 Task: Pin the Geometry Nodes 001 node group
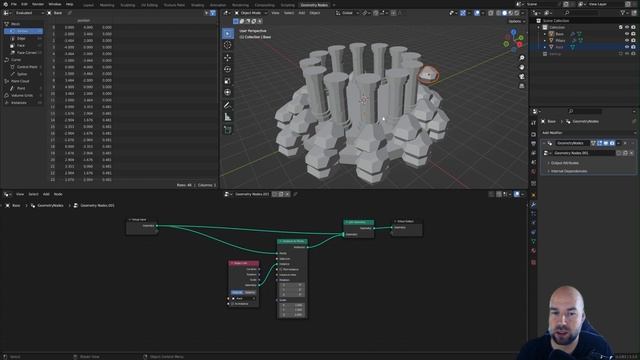pyautogui.click(x=295, y=194)
